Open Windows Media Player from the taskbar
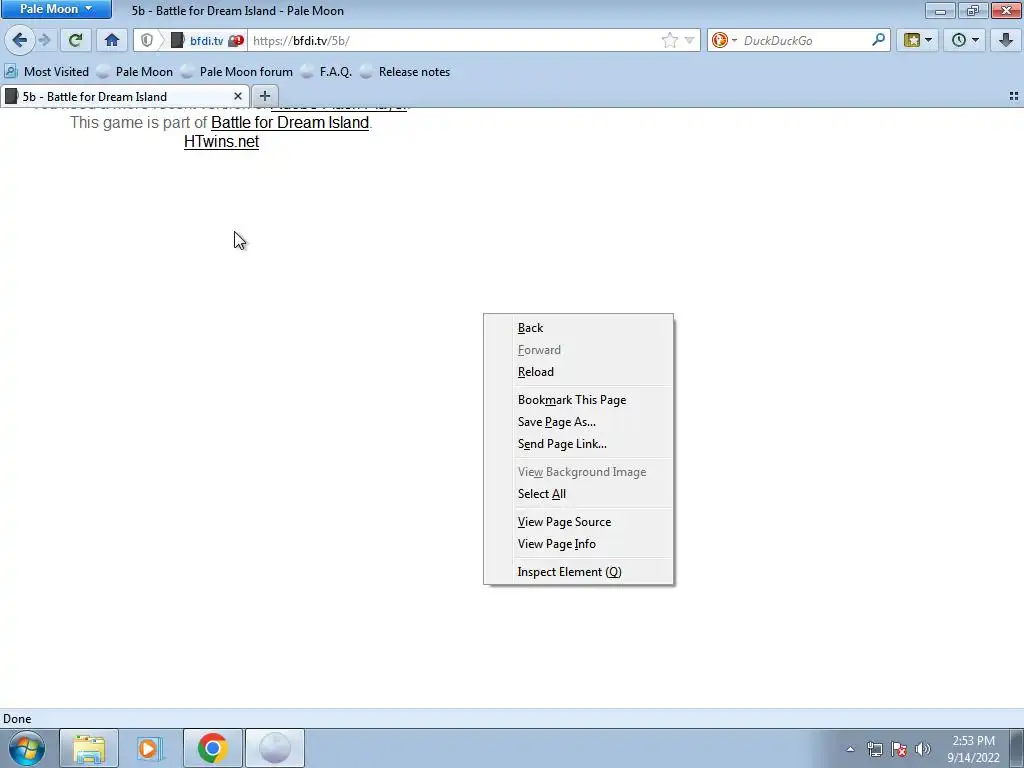Image resolution: width=1024 pixels, height=768 pixels. point(150,748)
